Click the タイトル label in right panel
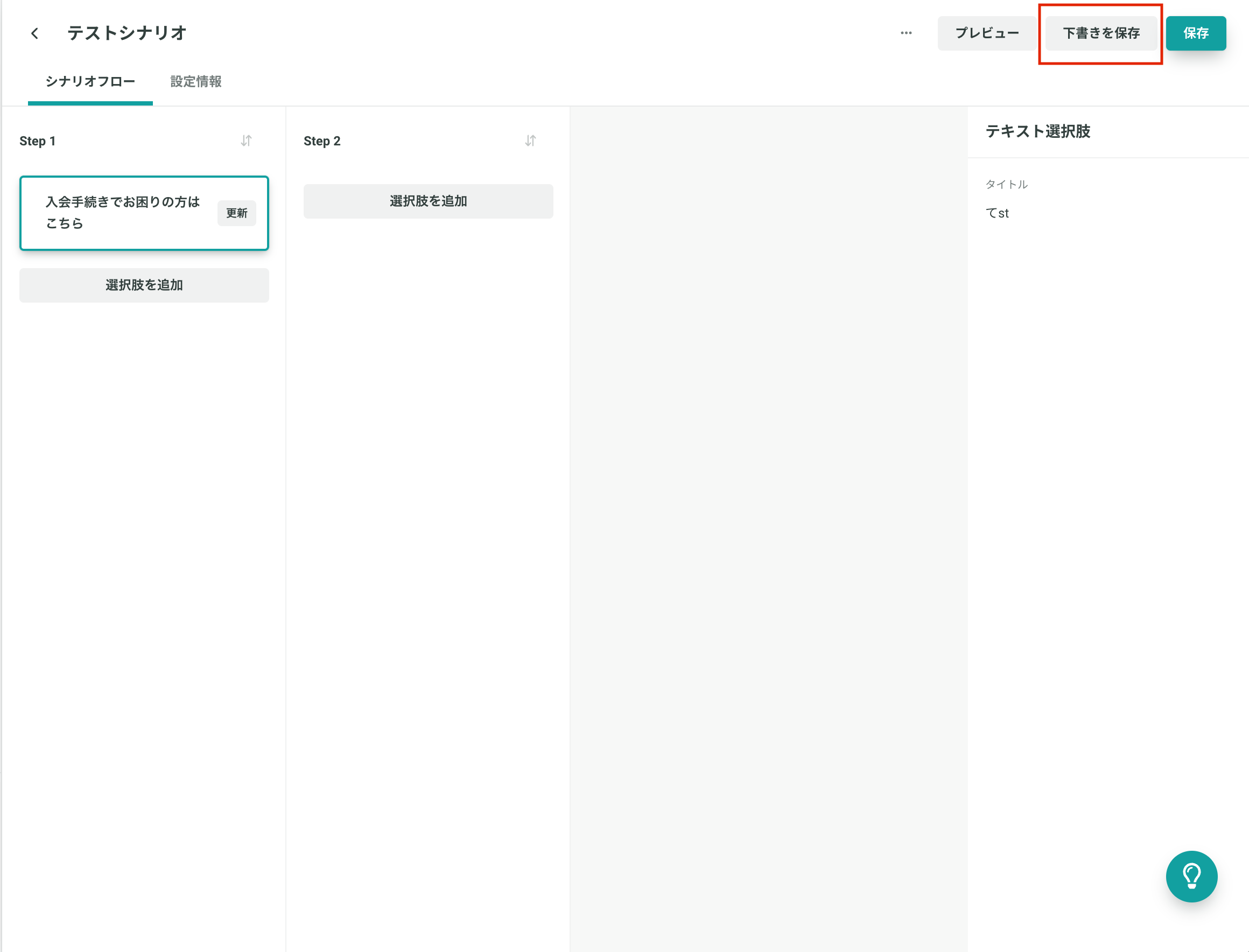 (1006, 184)
